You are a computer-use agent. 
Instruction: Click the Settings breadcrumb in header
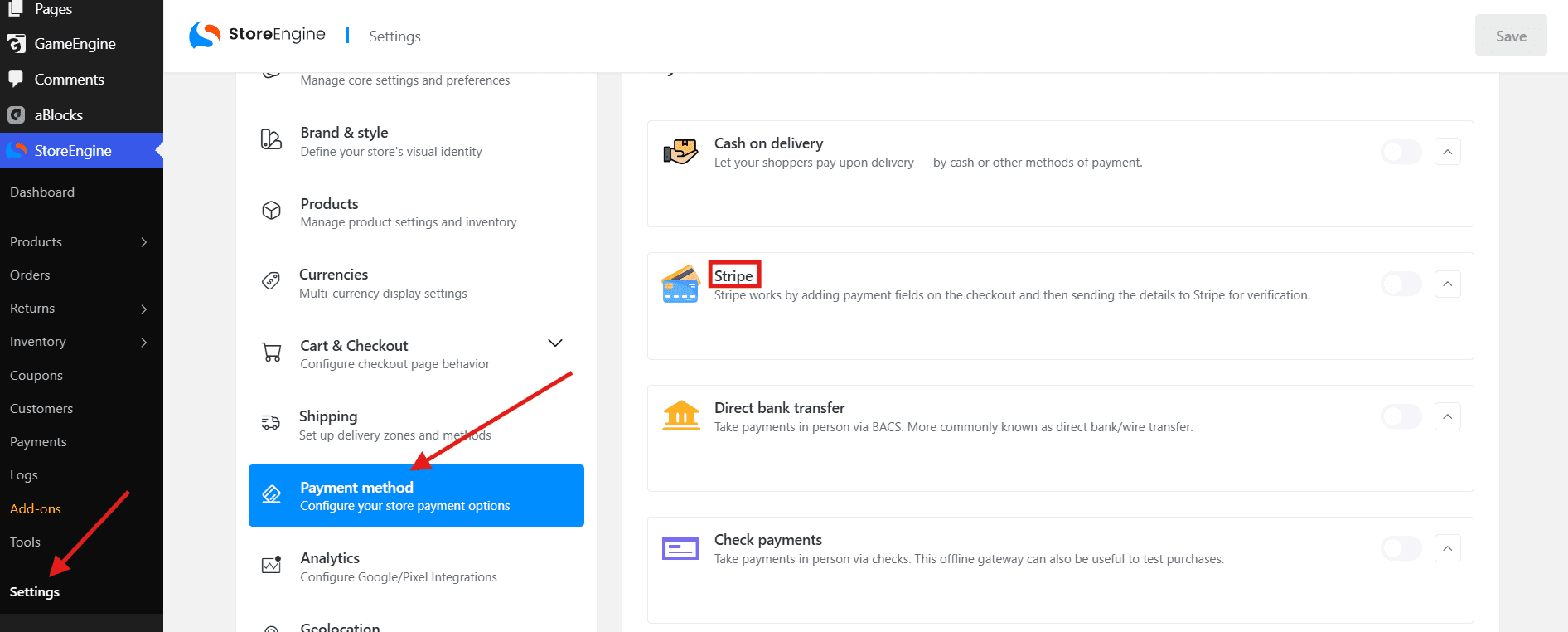[x=394, y=36]
